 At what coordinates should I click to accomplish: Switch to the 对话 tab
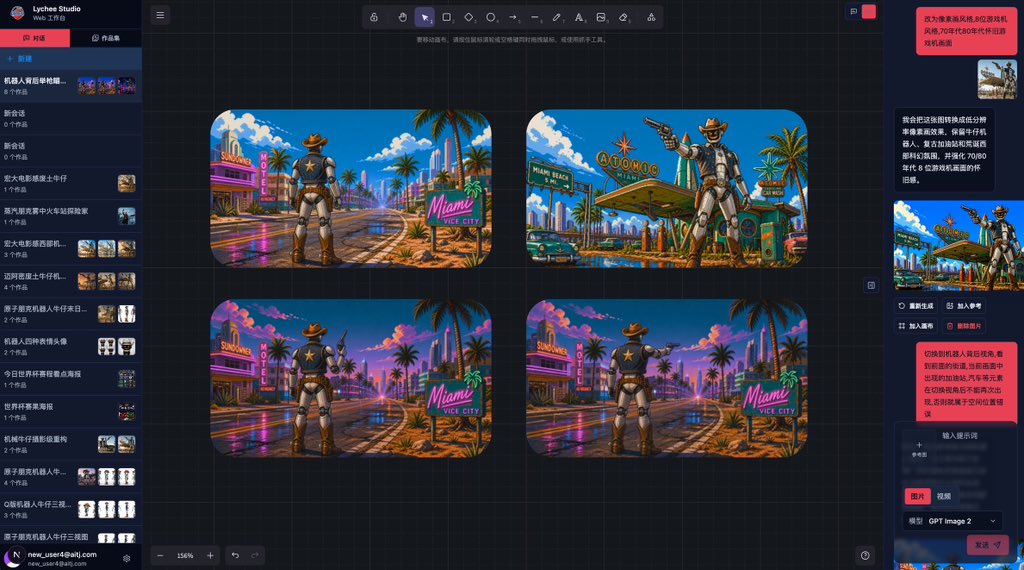pyautogui.click(x=35, y=38)
